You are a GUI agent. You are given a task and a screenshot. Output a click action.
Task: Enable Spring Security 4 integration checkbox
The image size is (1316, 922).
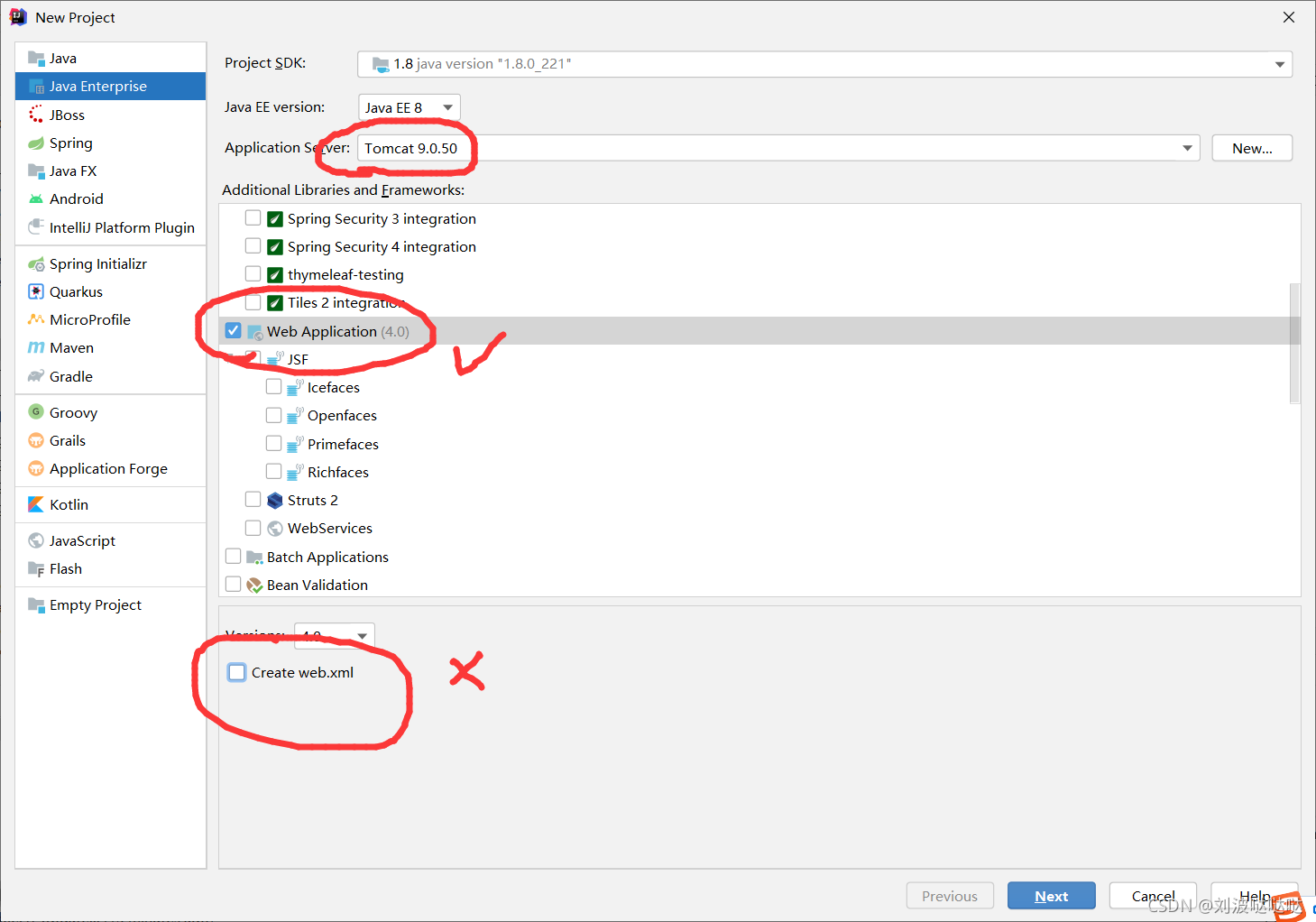[x=253, y=246]
